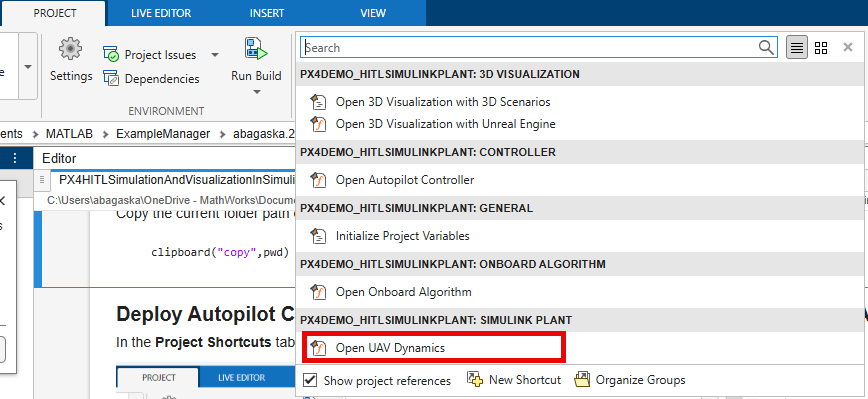Click the abagaska folder in address path
The image size is (868, 399).
coord(264,134)
